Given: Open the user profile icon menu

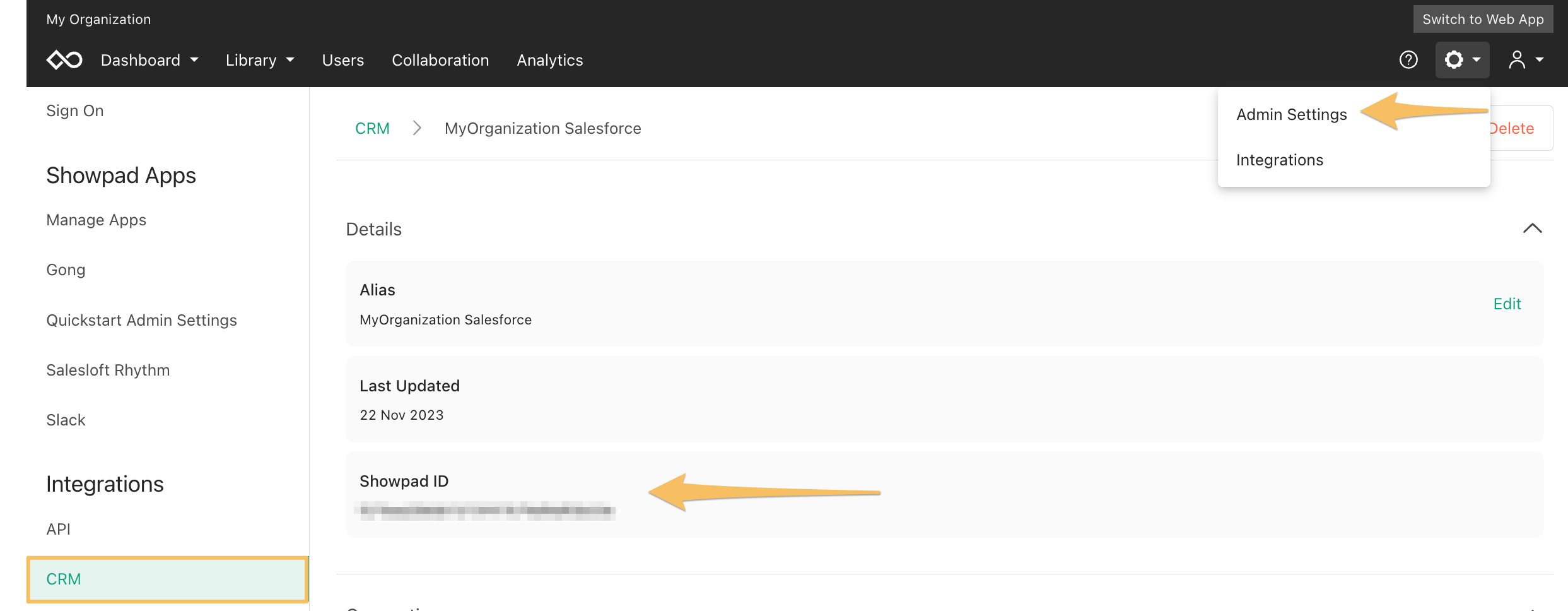Looking at the screenshot, I should (1525, 60).
